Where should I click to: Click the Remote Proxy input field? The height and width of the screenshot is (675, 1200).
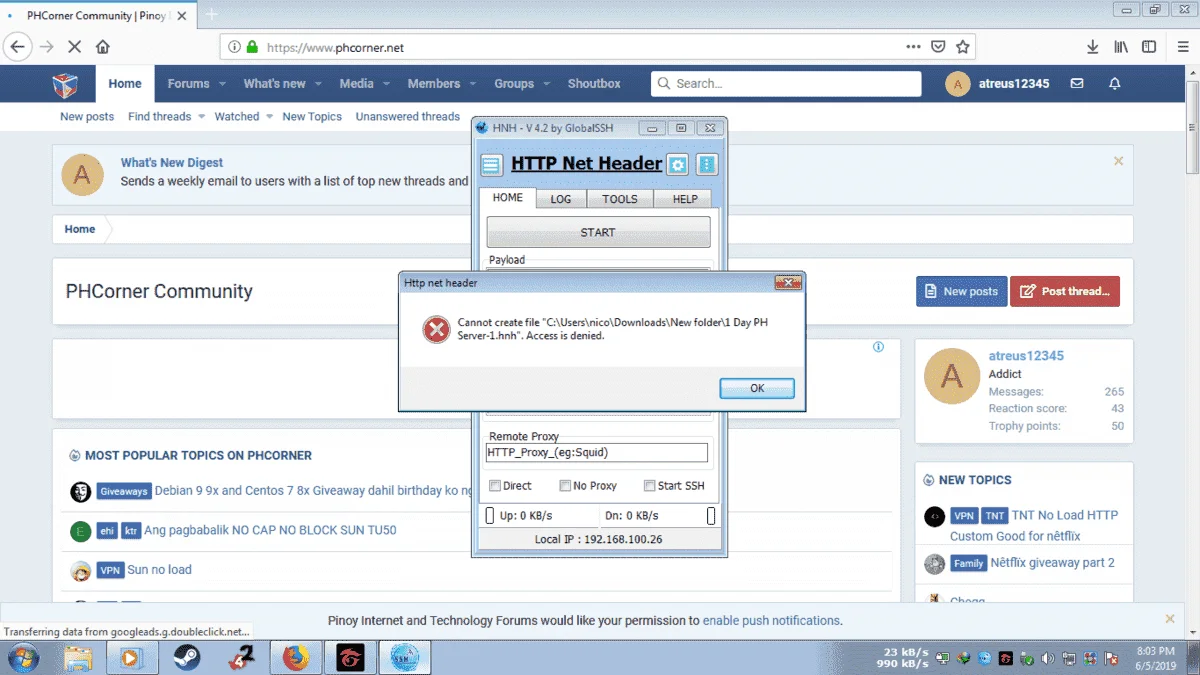point(597,453)
